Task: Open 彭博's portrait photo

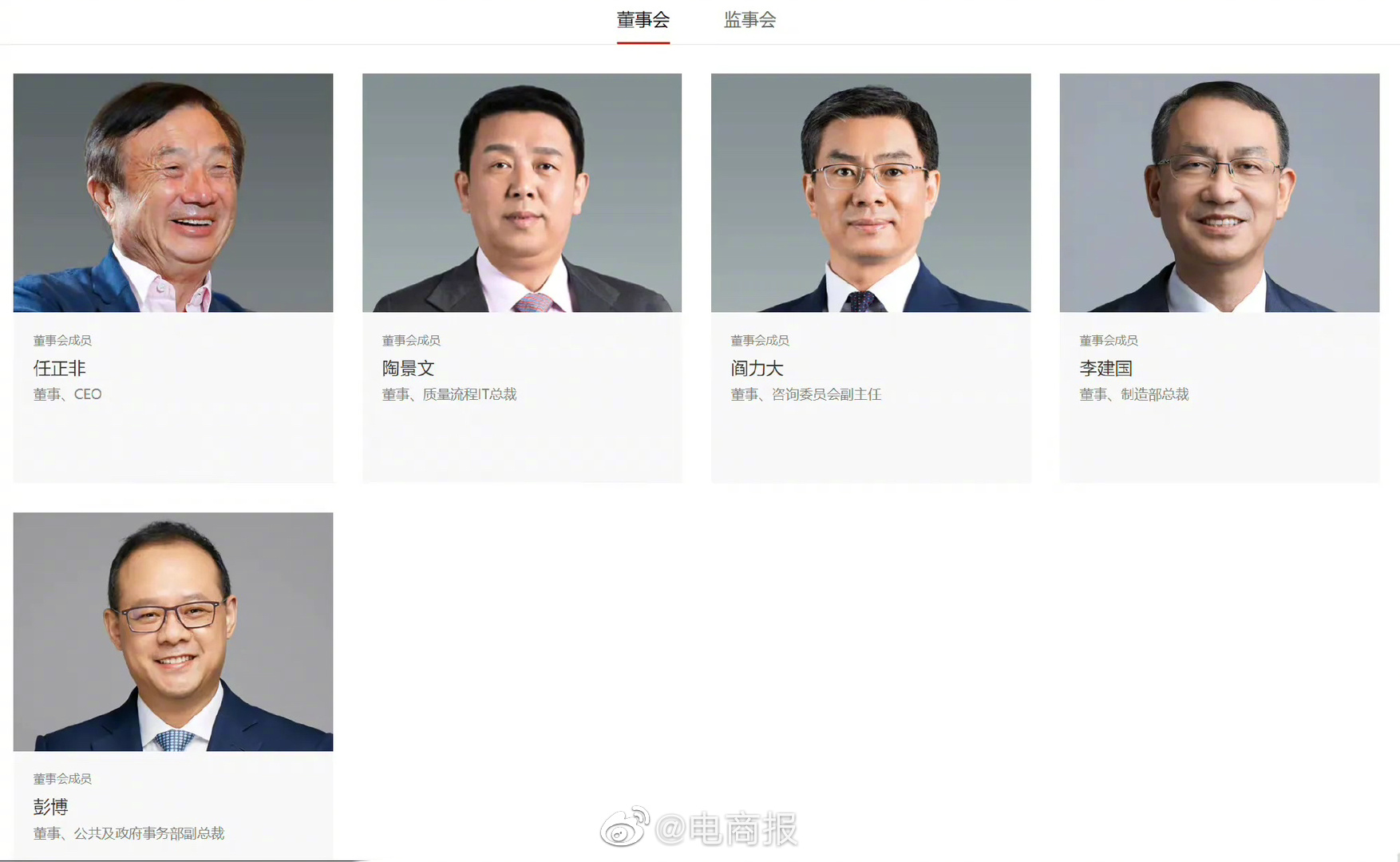Action: click(173, 631)
